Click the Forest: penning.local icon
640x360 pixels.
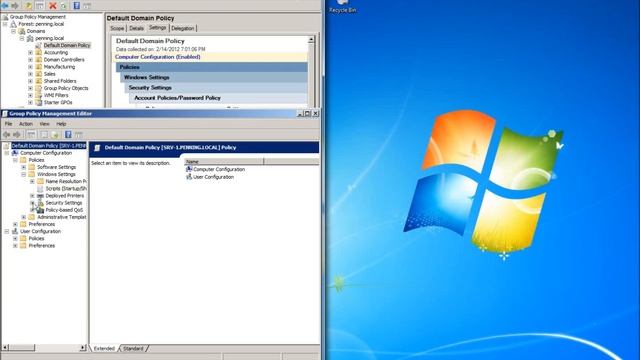(x=13, y=24)
